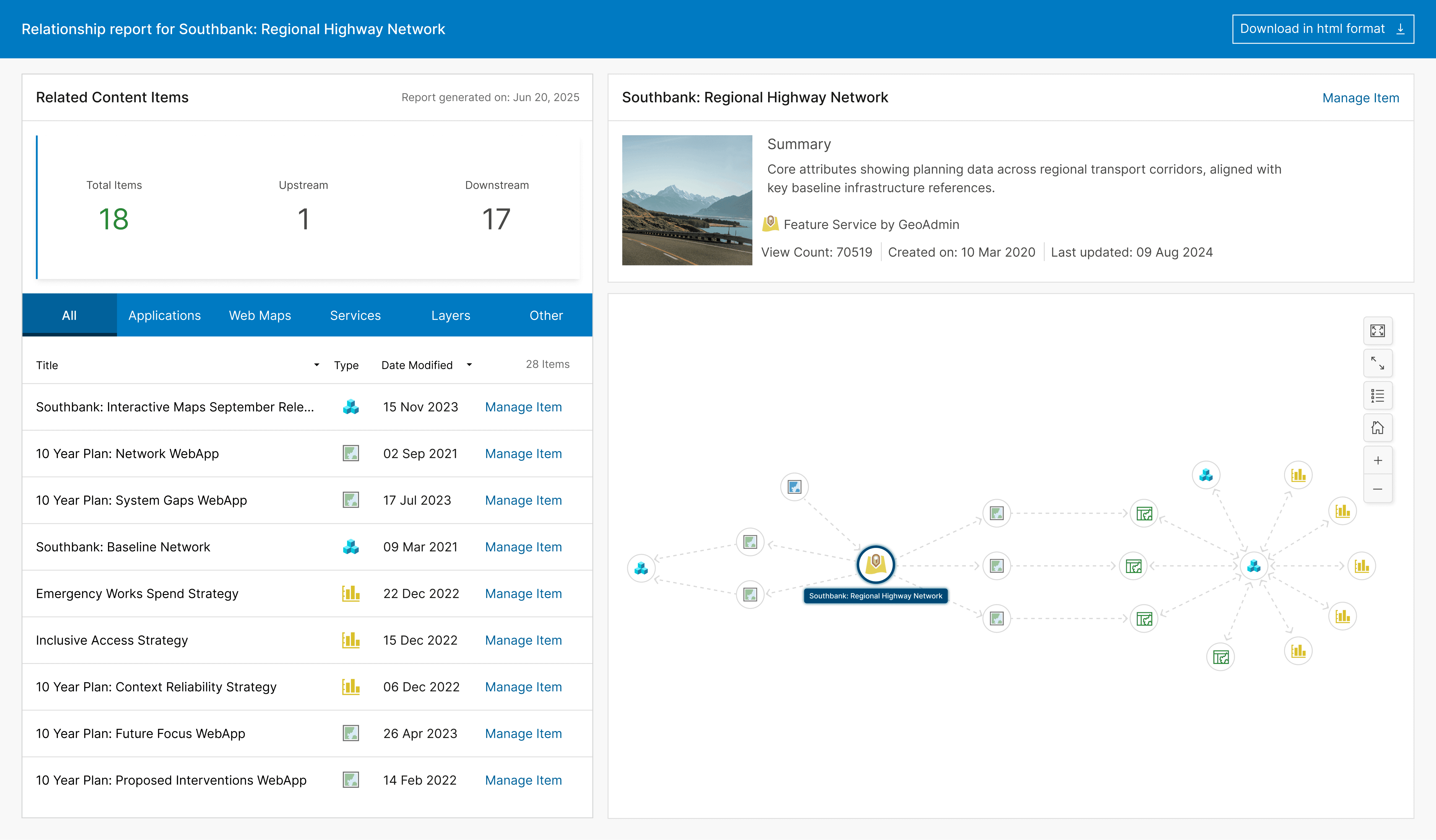The height and width of the screenshot is (840, 1436).
Task: Click the Upstream count 1
Action: (x=303, y=219)
